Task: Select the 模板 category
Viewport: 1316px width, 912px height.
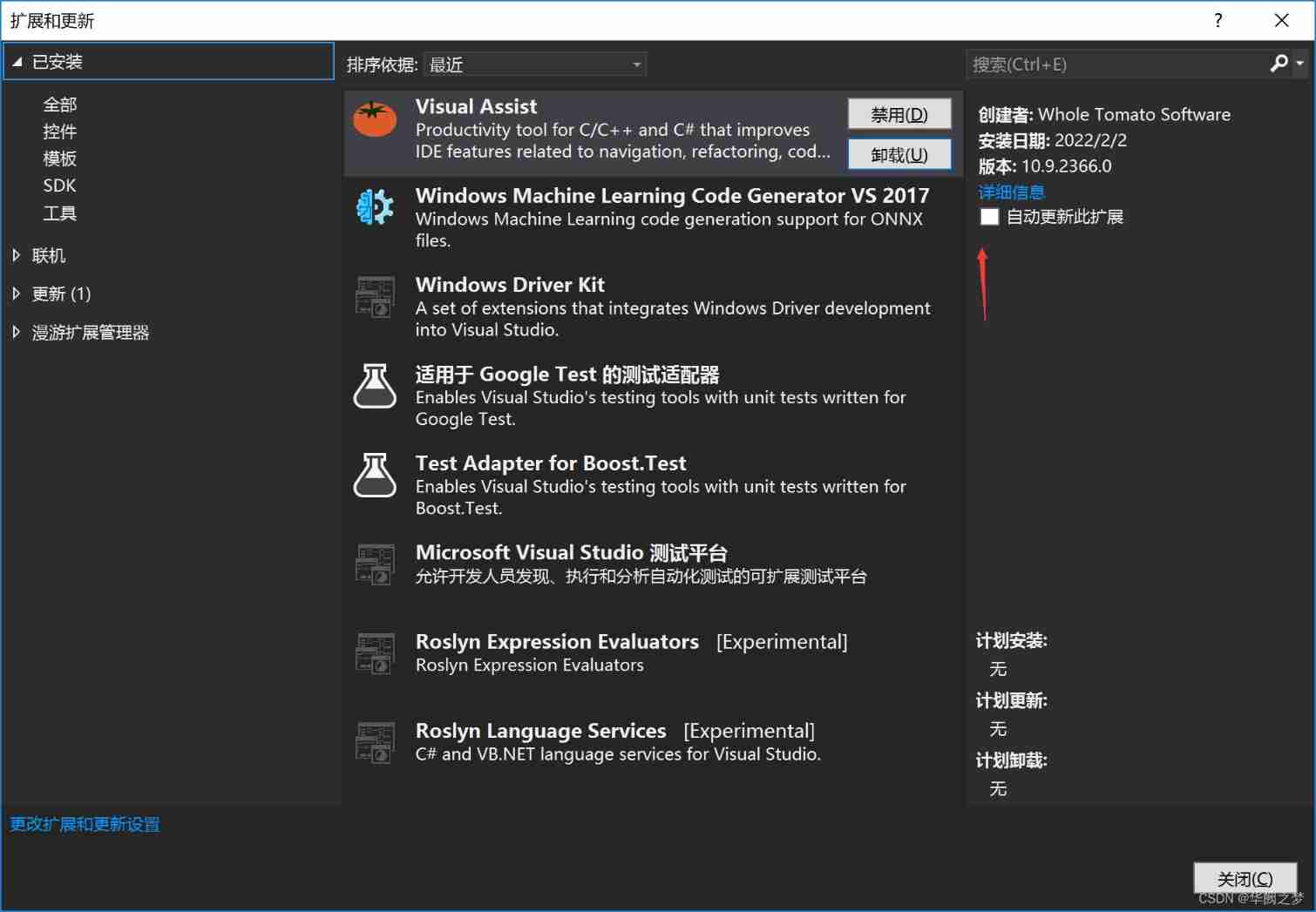Action: [x=60, y=159]
